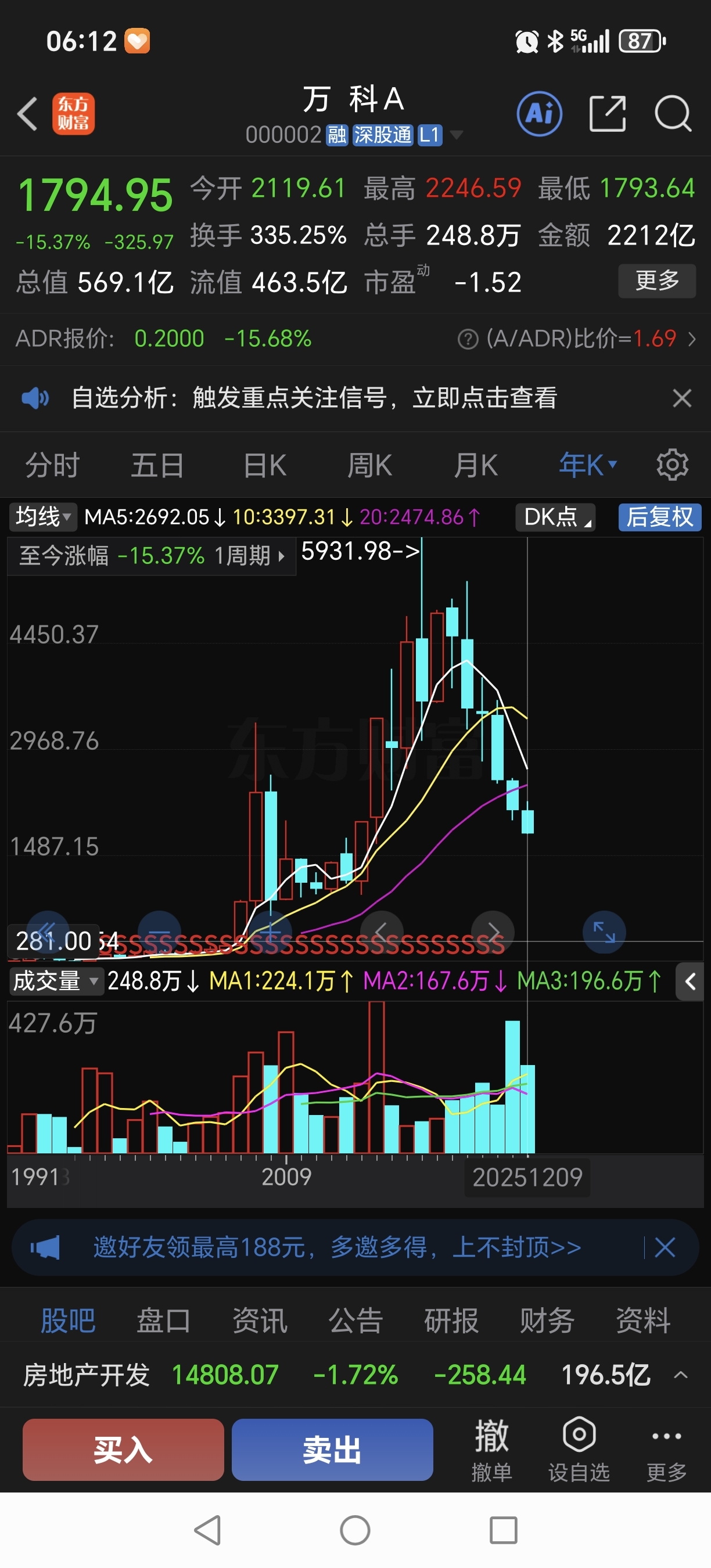Tap Android back navigation button
This screenshot has width=711, height=1568.
tap(207, 1530)
